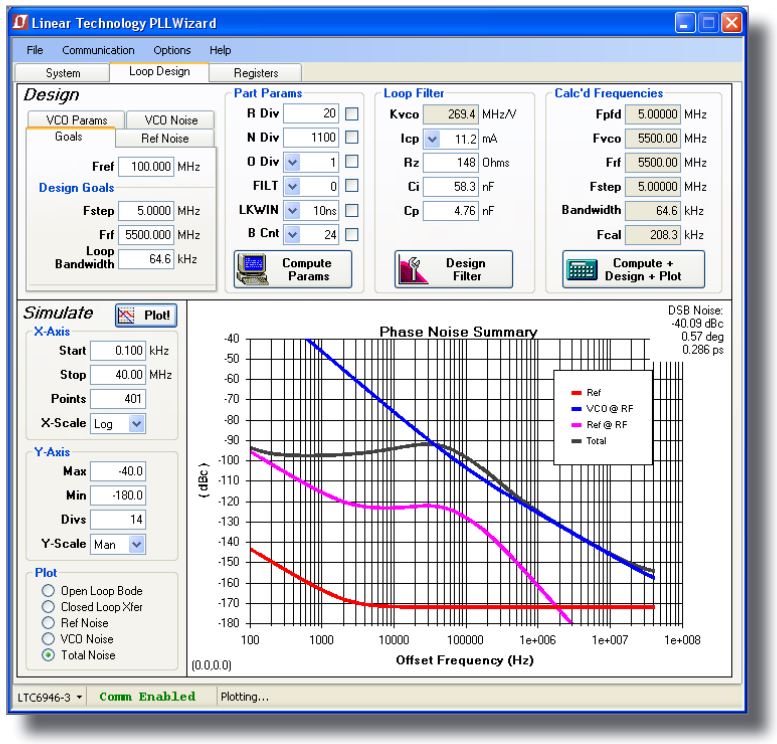The width and height of the screenshot is (777, 744).
Task: Click the Loop Bandwidth input field
Action: (x=144, y=259)
